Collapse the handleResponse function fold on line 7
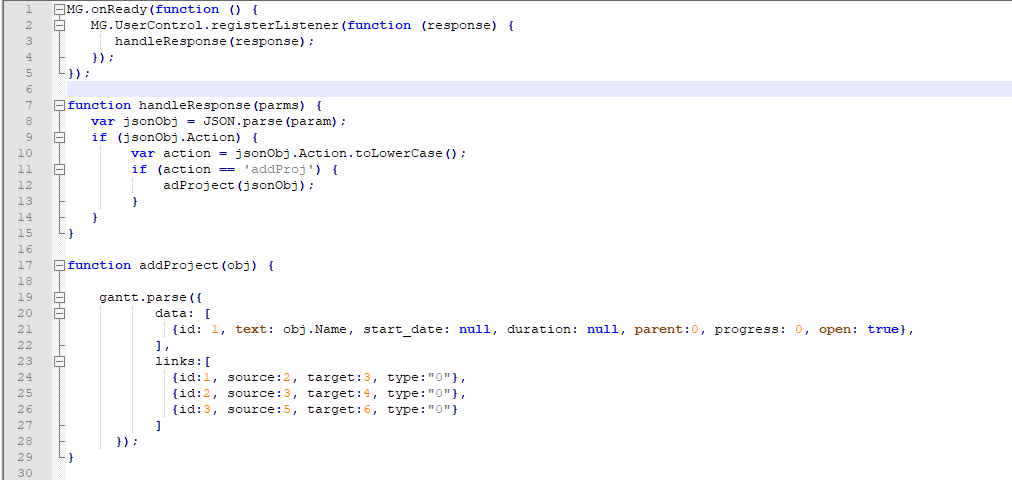This screenshot has height=480, width=1012. click(x=59, y=105)
